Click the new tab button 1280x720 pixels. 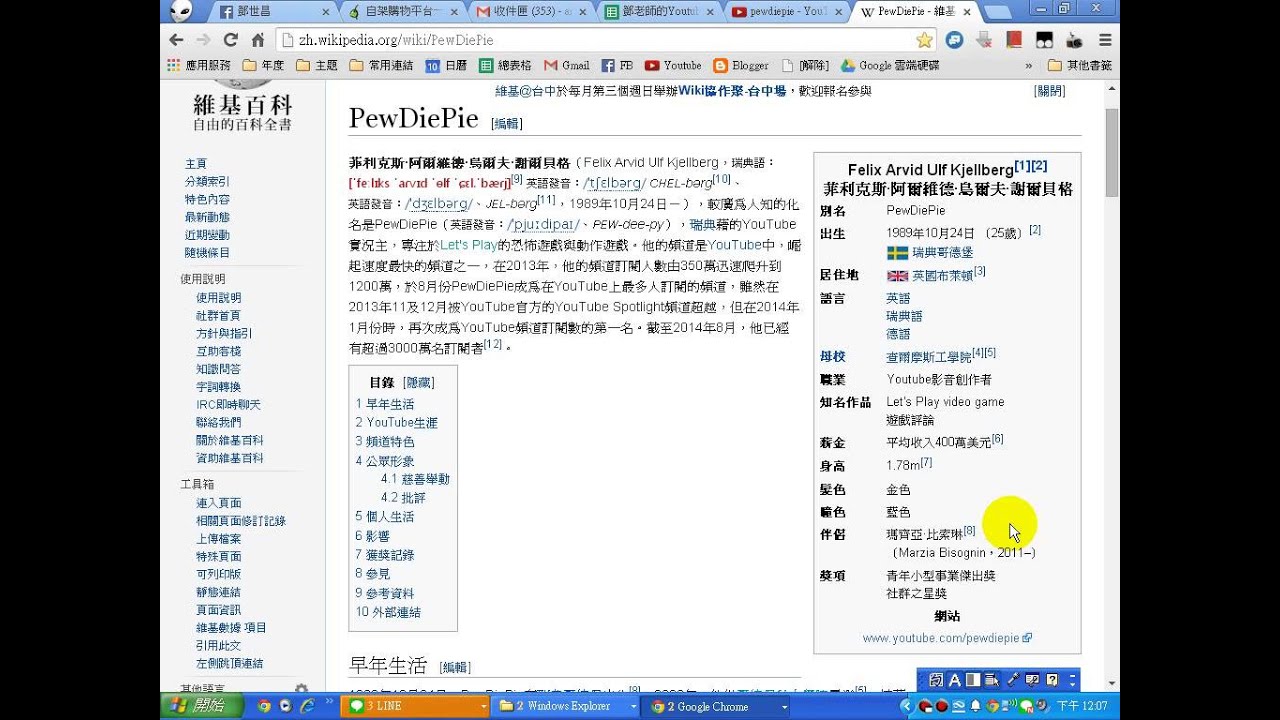pos(997,13)
